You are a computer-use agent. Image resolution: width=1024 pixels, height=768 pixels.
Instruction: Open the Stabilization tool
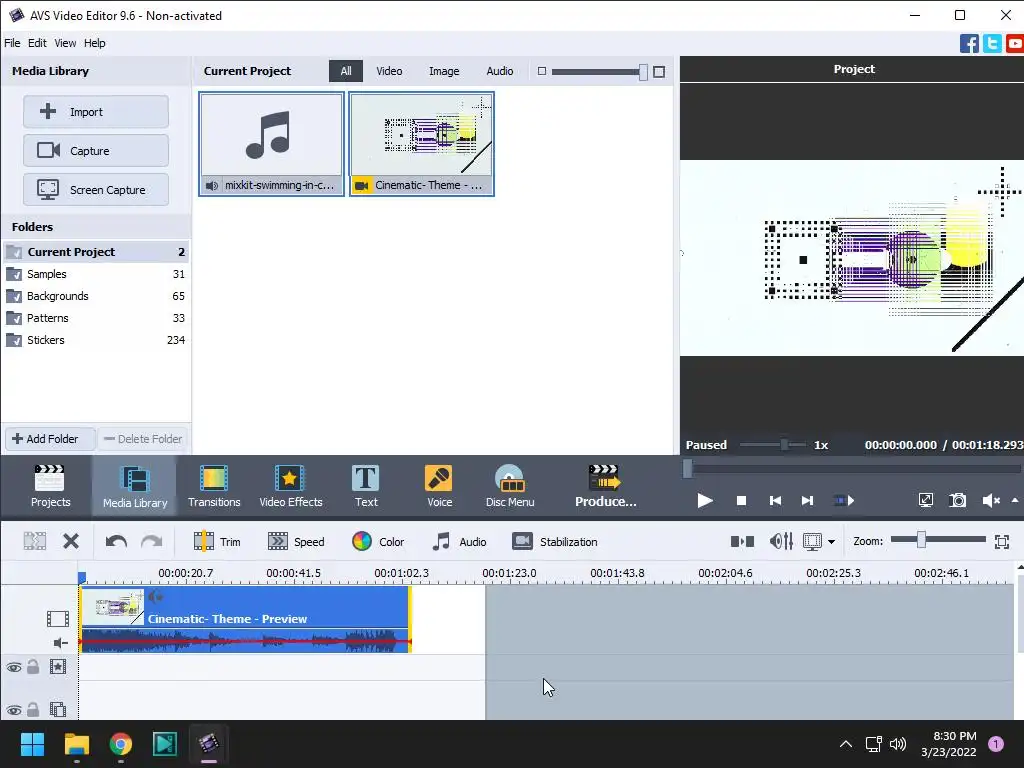pyautogui.click(x=555, y=541)
